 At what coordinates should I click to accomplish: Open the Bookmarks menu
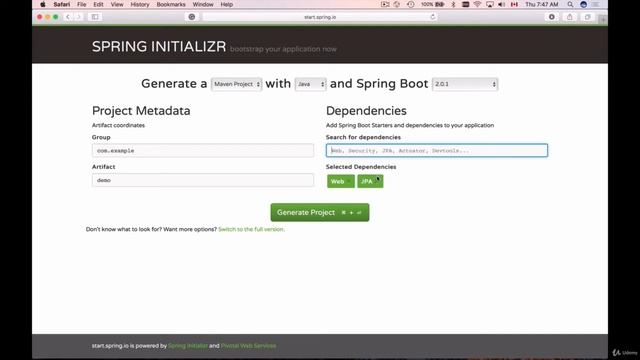(x=171, y=4)
